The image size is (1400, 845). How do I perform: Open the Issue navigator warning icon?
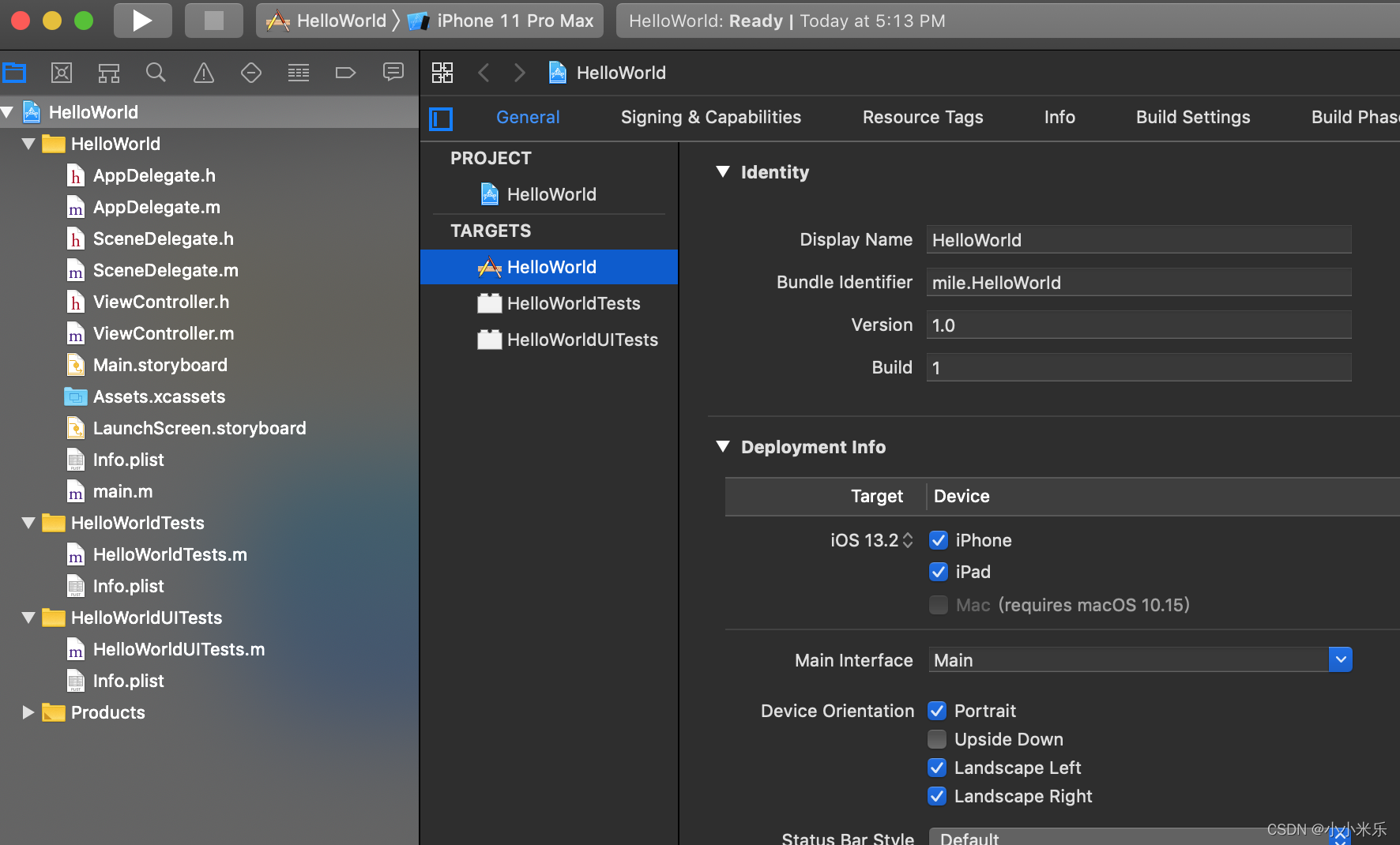pos(204,73)
